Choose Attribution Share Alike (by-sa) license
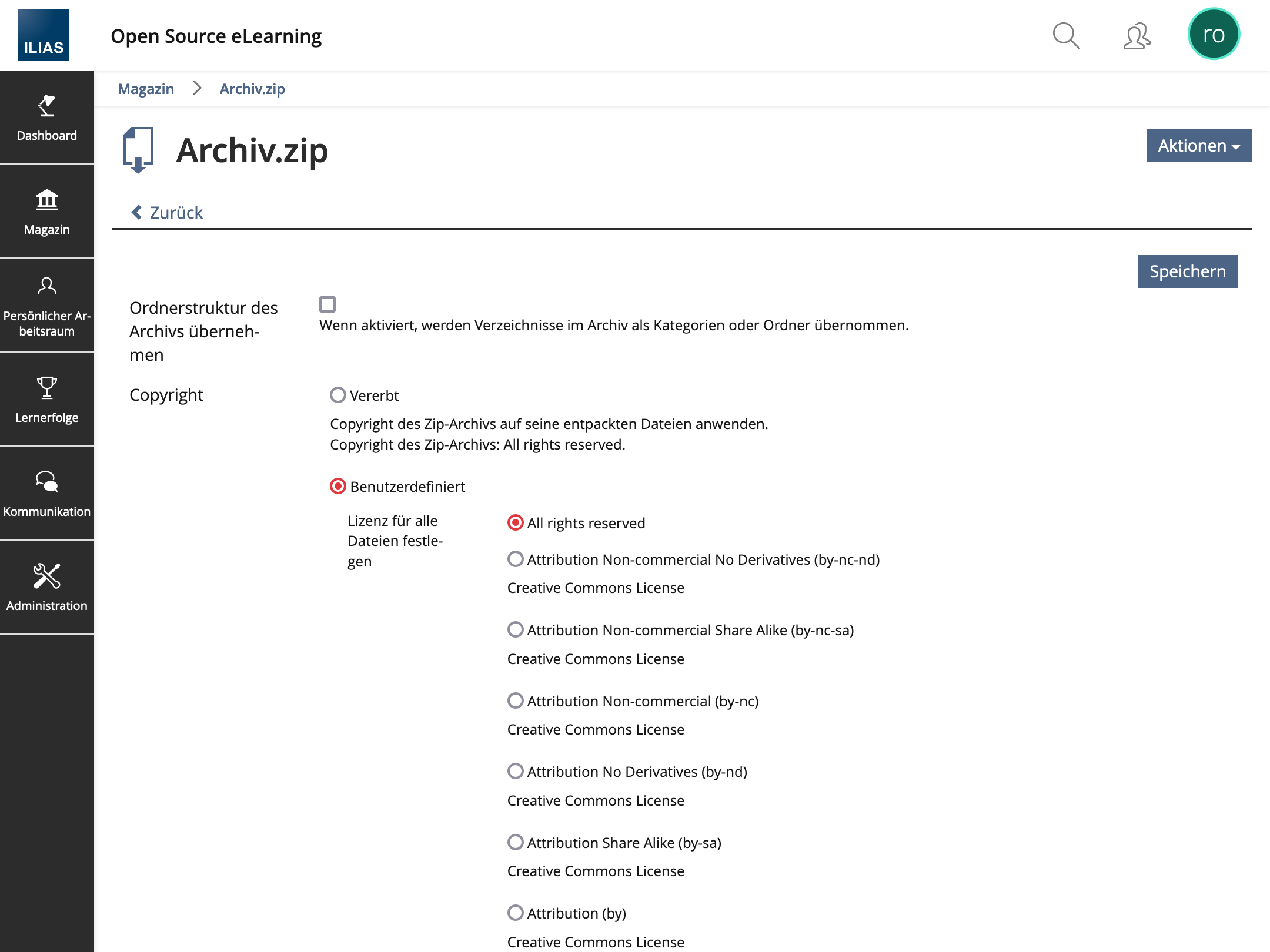 [x=516, y=842]
